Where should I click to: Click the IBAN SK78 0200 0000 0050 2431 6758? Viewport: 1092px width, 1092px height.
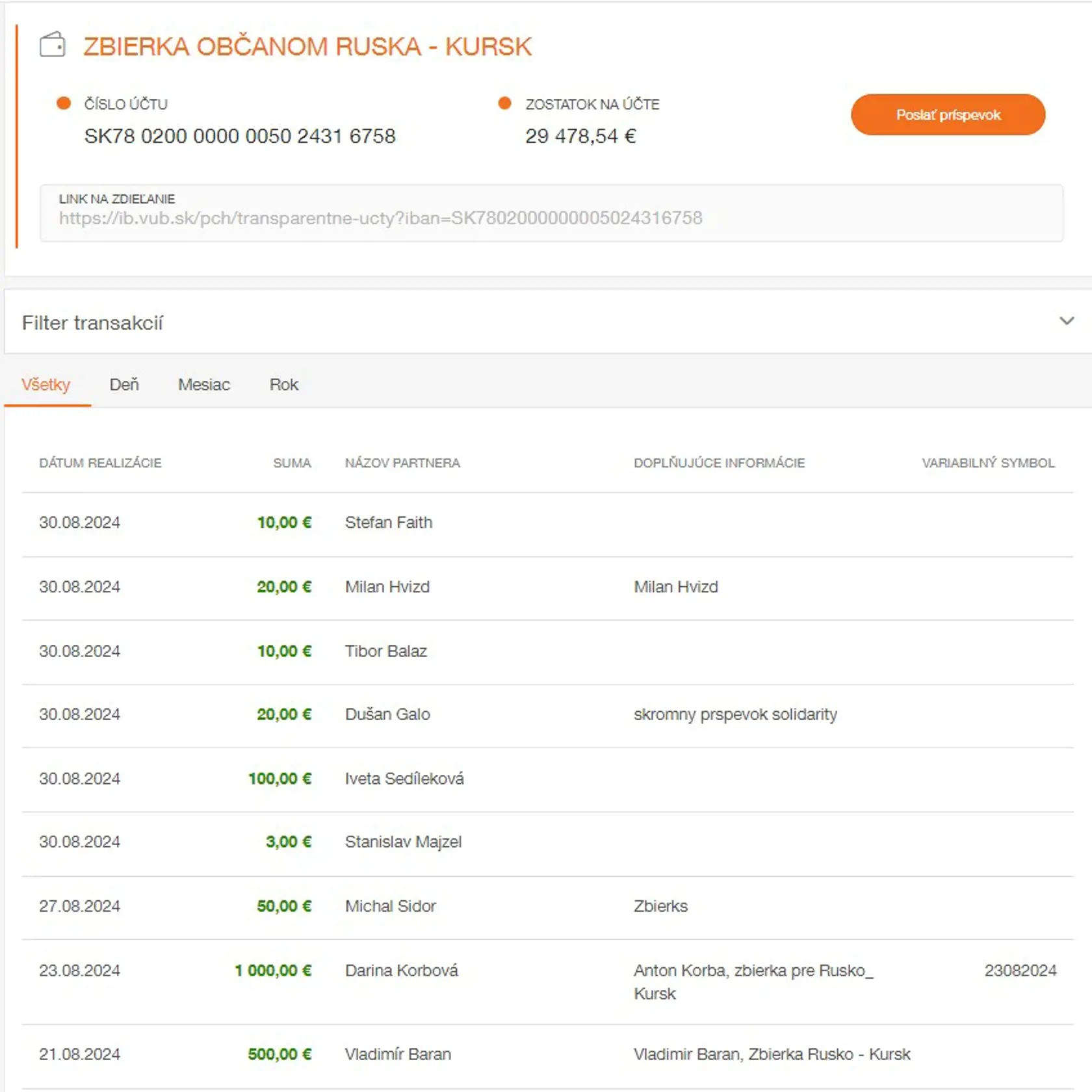pyautogui.click(x=240, y=136)
